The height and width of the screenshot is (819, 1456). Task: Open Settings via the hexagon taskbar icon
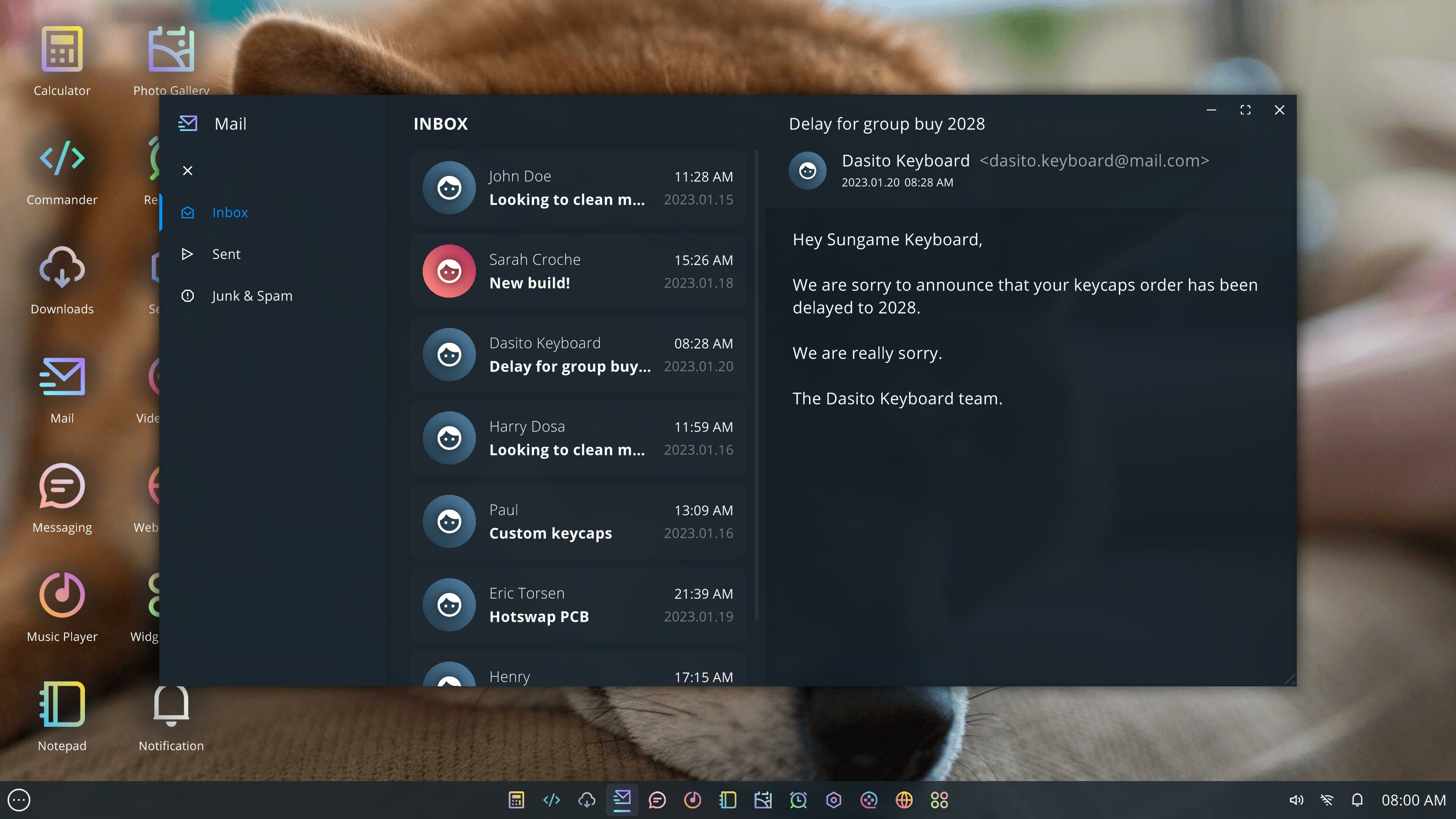(x=833, y=800)
